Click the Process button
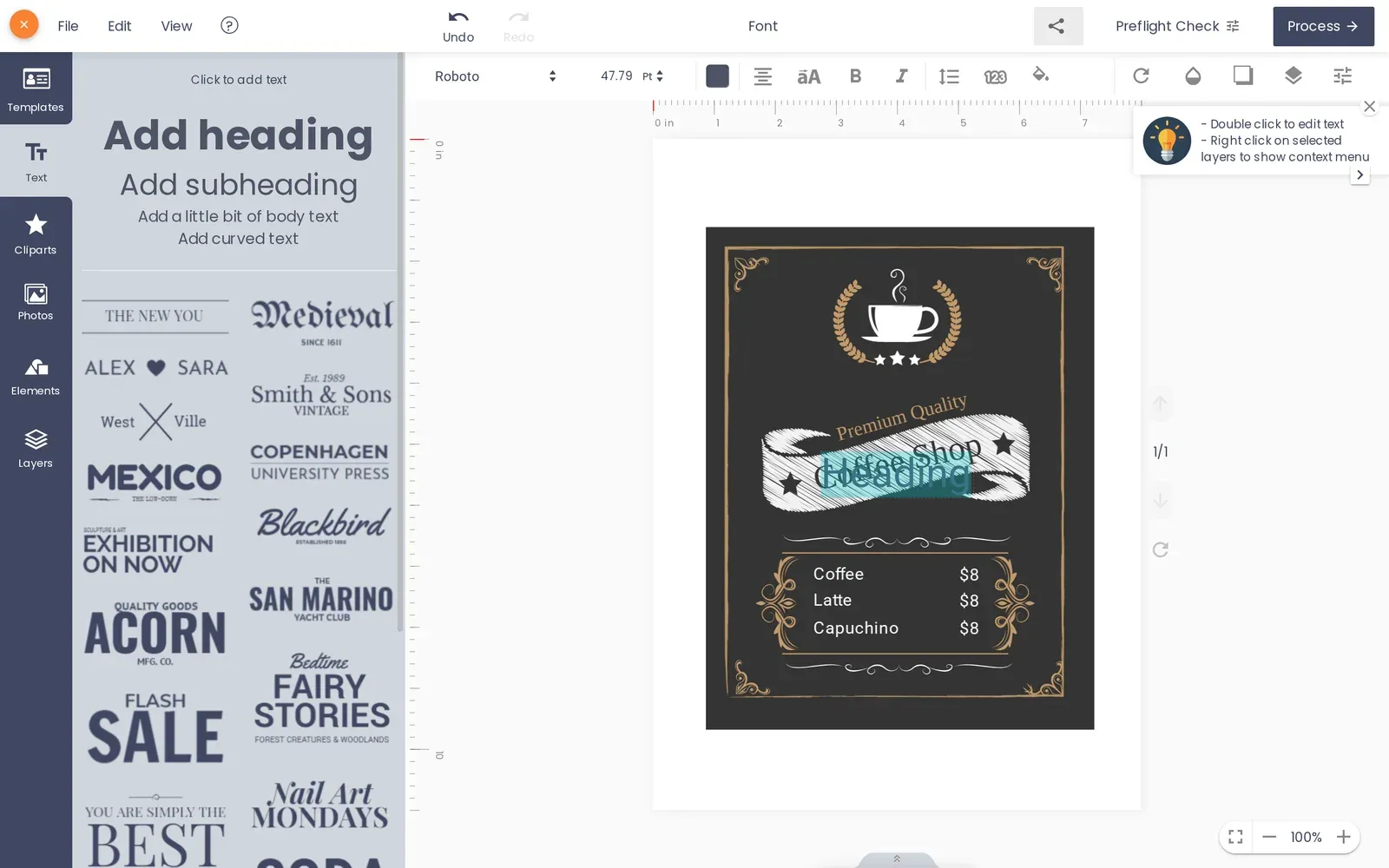Viewport: 1389px width, 868px height. 1323,26
